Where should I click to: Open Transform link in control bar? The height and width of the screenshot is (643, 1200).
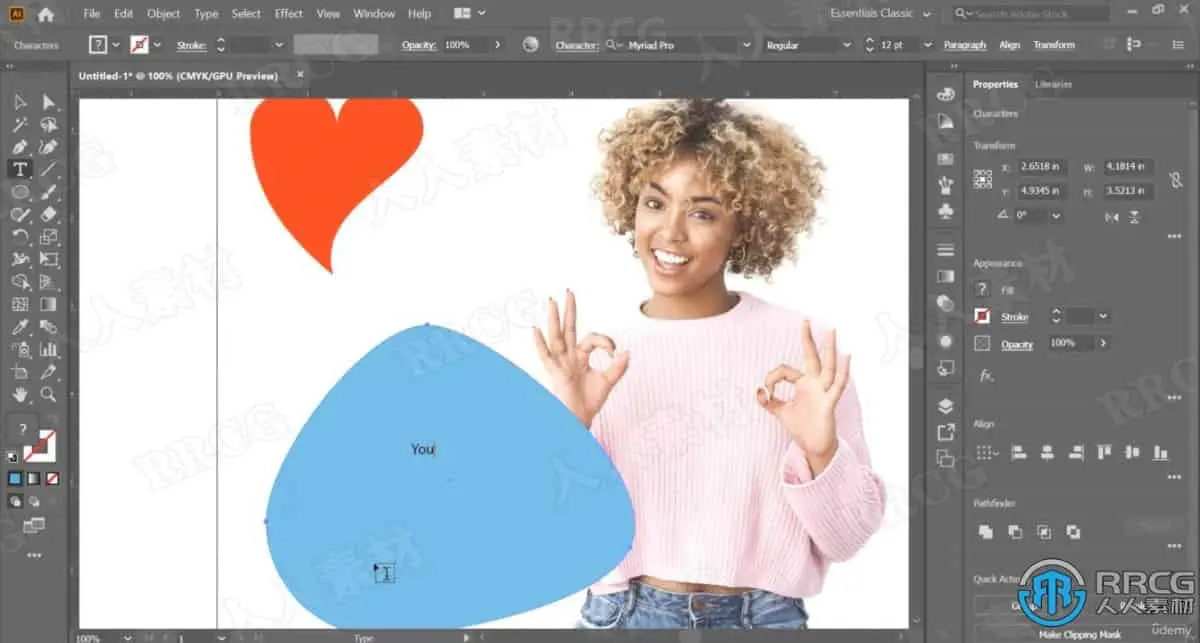[x=1054, y=45]
